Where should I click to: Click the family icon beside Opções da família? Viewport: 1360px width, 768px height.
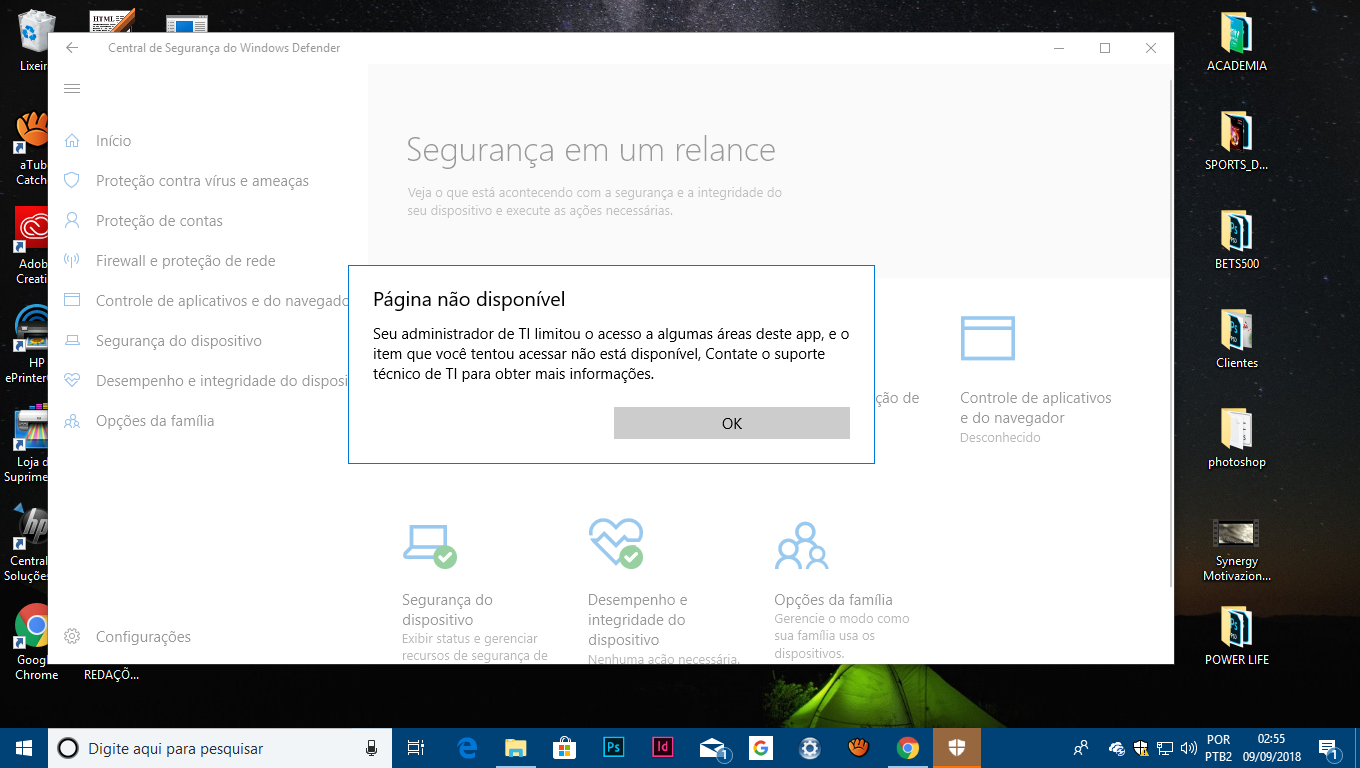point(72,421)
